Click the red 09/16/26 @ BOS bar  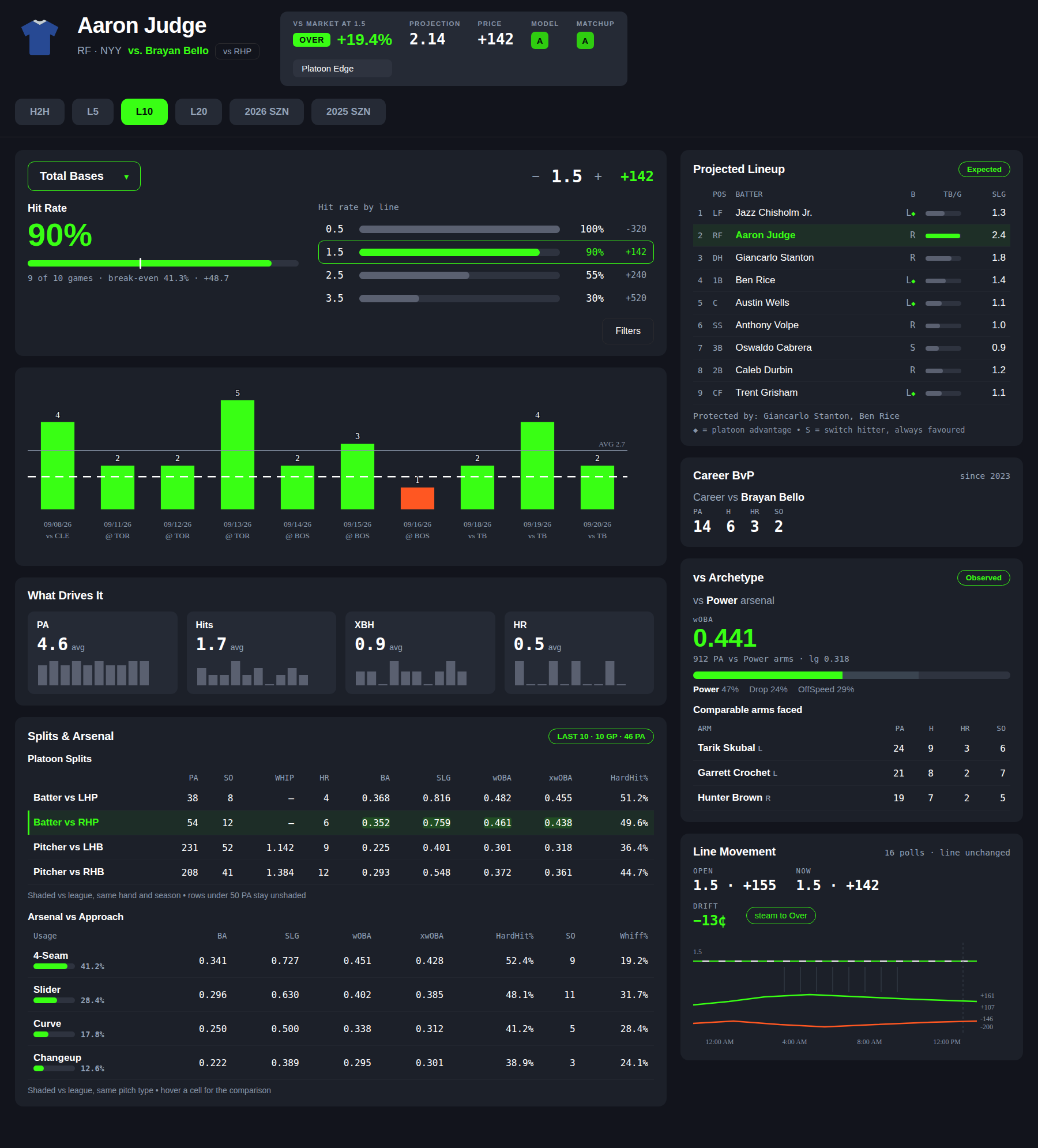coord(418,498)
